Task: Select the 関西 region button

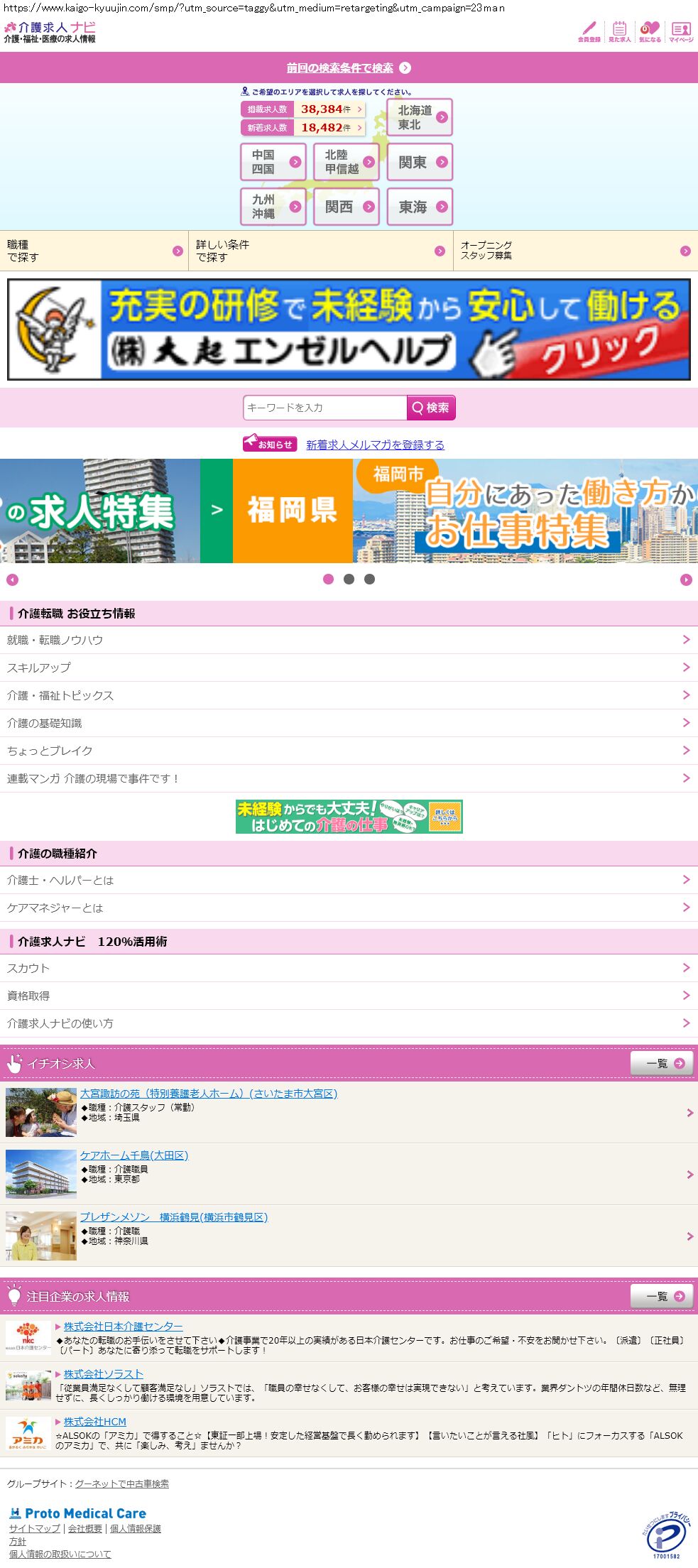Action: (x=347, y=207)
